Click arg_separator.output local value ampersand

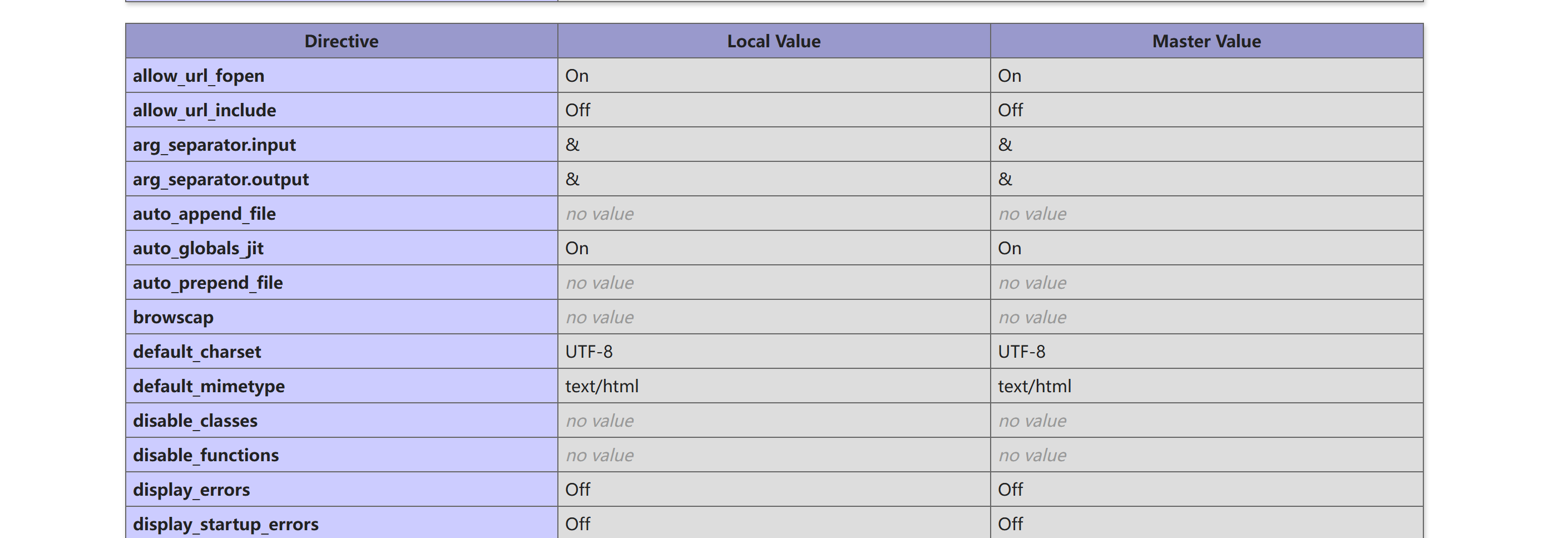coord(572,179)
